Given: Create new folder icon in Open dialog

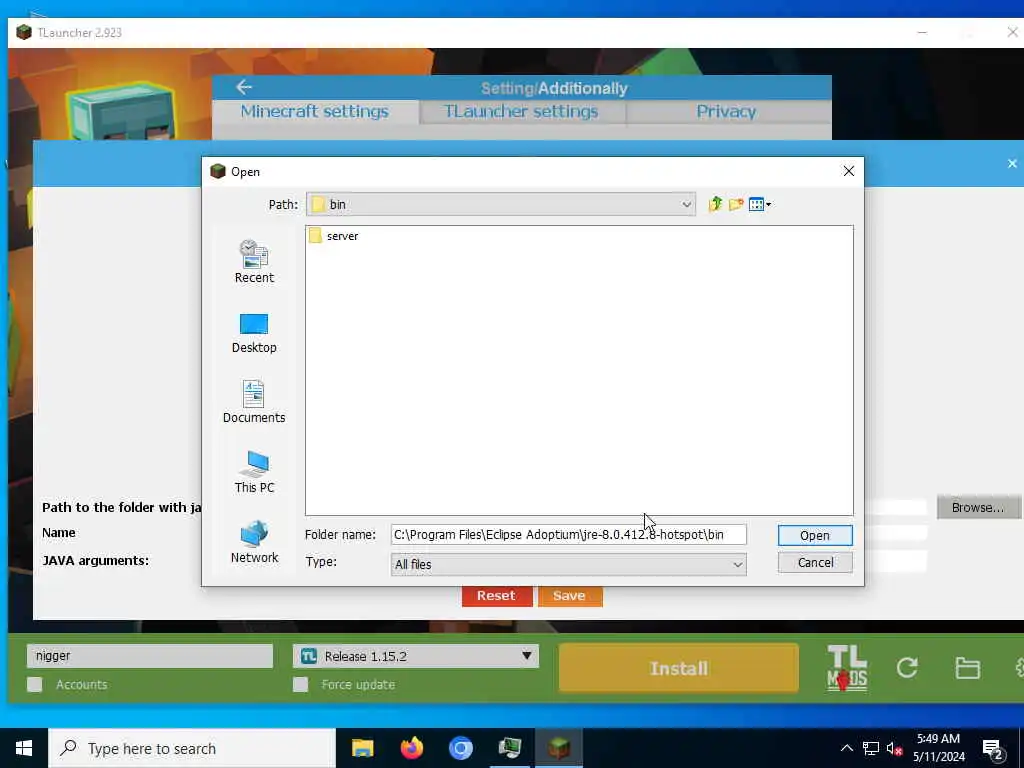Looking at the screenshot, I should [x=736, y=204].
